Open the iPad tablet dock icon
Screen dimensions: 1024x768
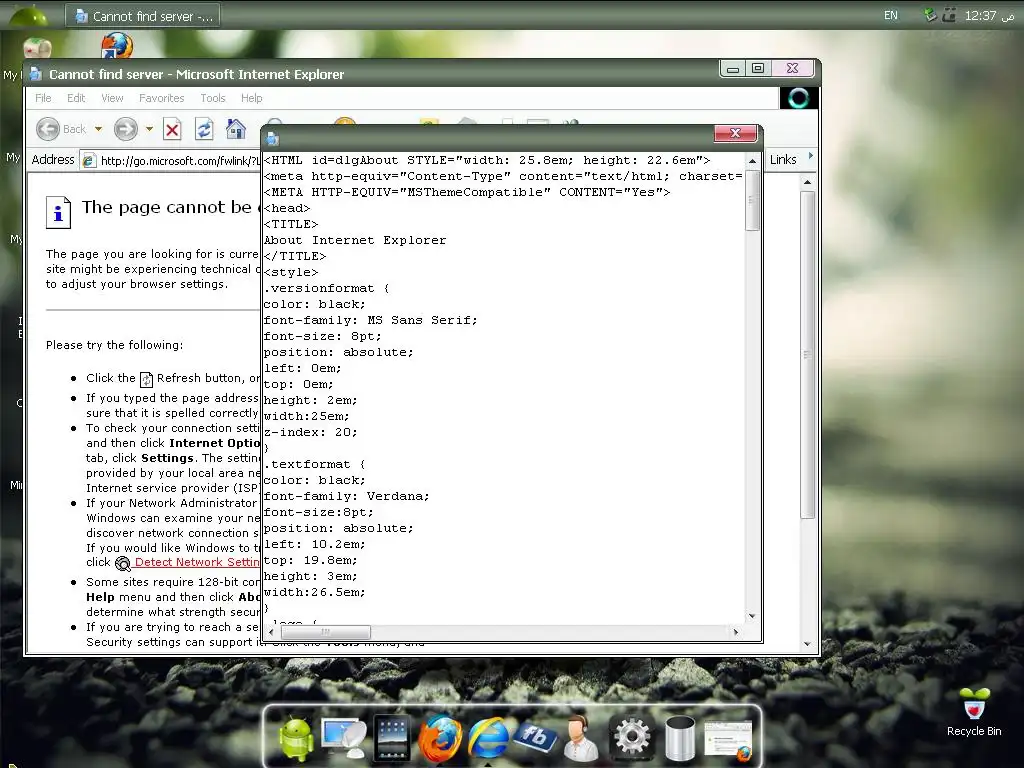point(392,738)
